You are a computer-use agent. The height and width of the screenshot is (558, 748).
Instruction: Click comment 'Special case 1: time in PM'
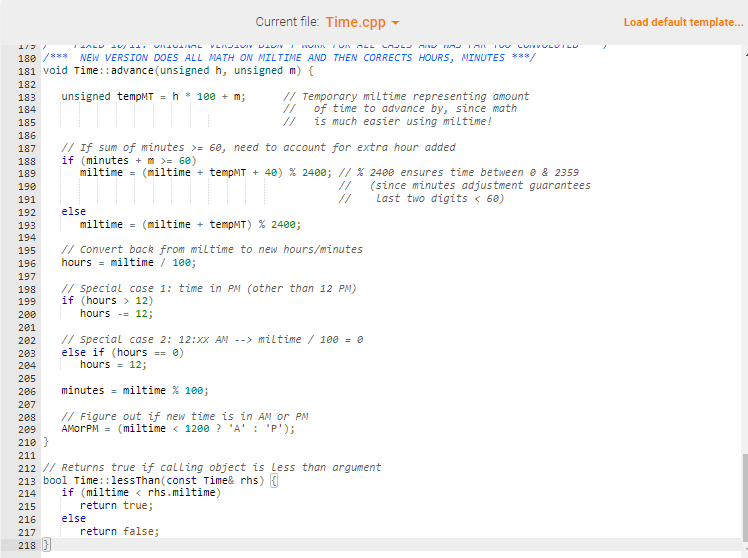pos(208,289)
